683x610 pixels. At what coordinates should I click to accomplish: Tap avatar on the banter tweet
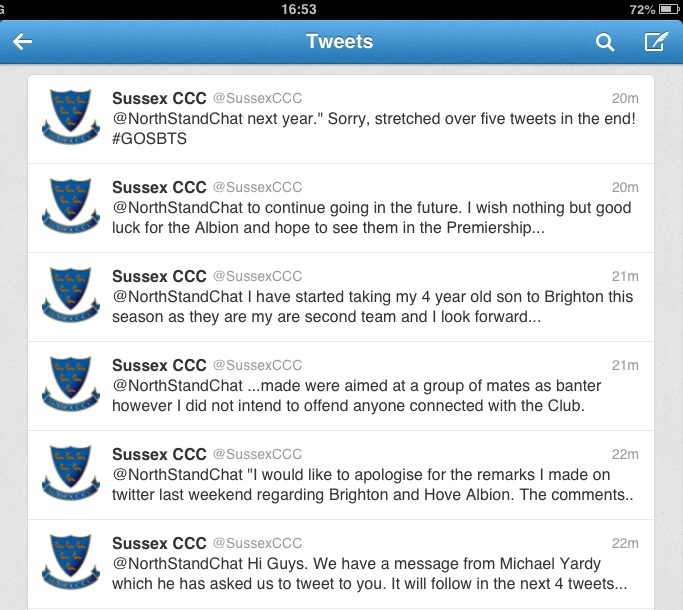[x=71, y=383]
